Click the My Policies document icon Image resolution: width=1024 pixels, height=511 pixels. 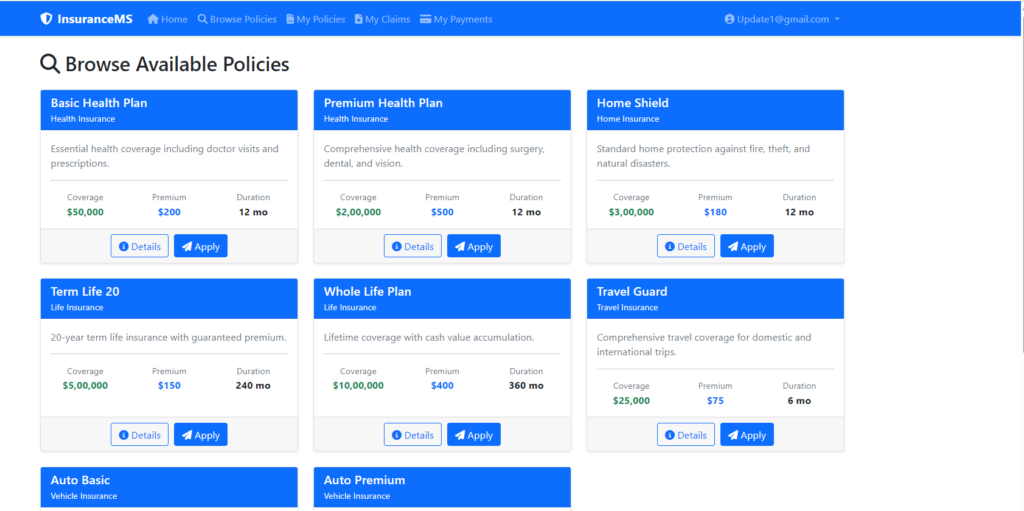(x=291, y=19)
